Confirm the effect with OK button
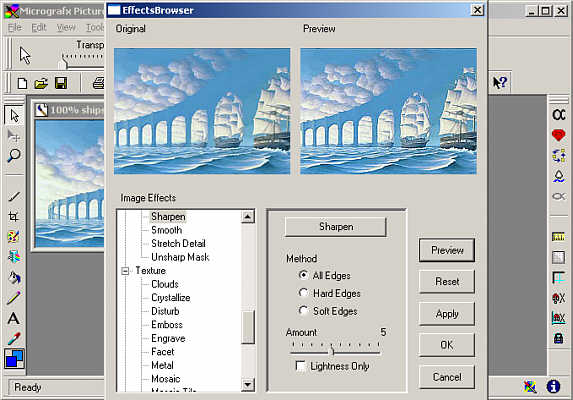 pos(447,345)
